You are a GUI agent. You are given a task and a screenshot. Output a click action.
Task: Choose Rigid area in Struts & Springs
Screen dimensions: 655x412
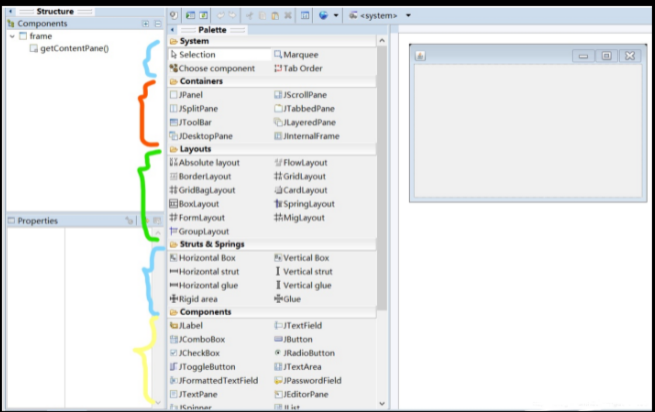pyautogui.click(x=193, y=299)
